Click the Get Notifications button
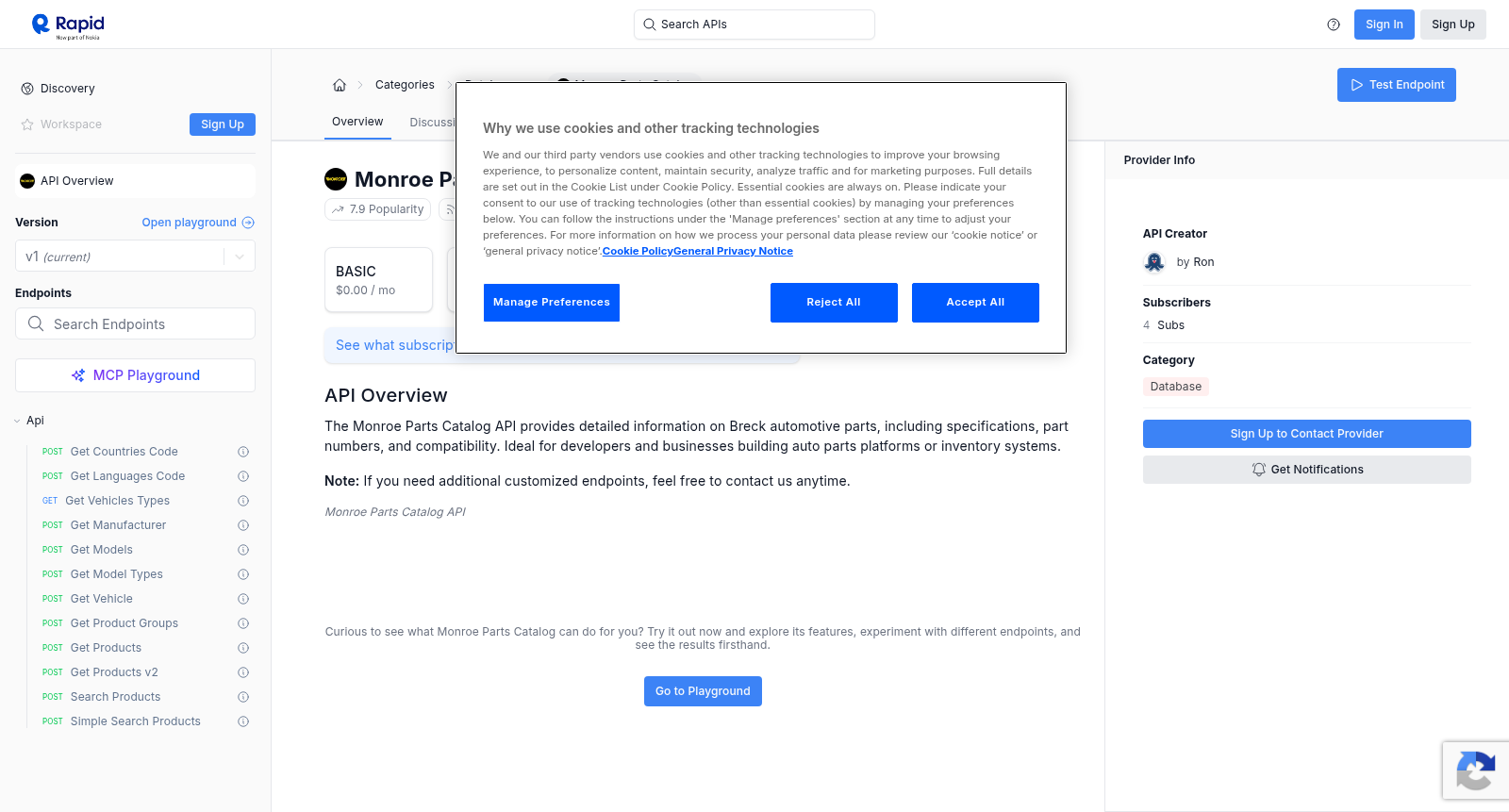The height and width of the screenshot is (812, 1509). pos(1307,470)
